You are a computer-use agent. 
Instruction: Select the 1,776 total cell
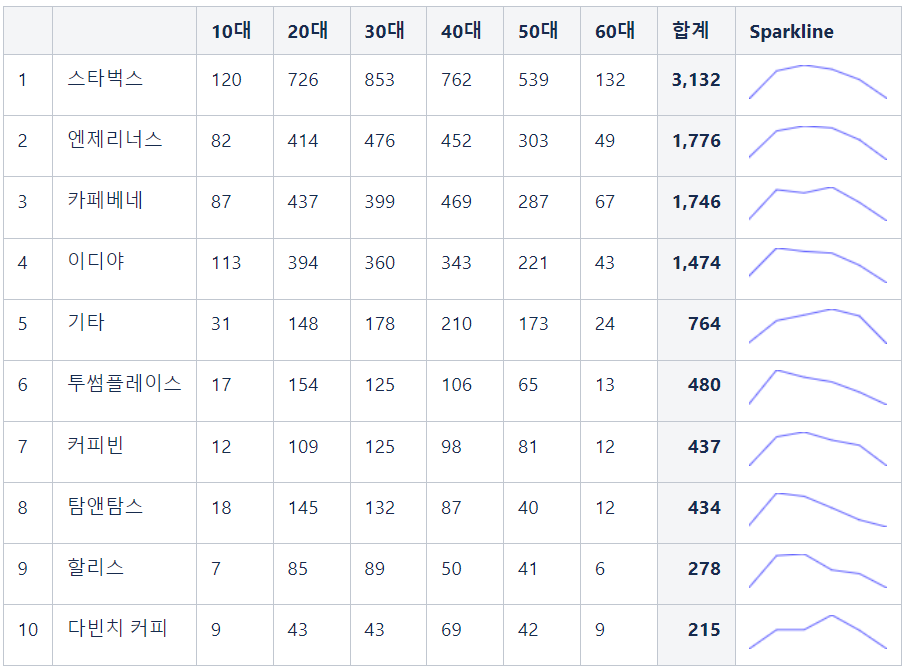click(x=696, y=140)
